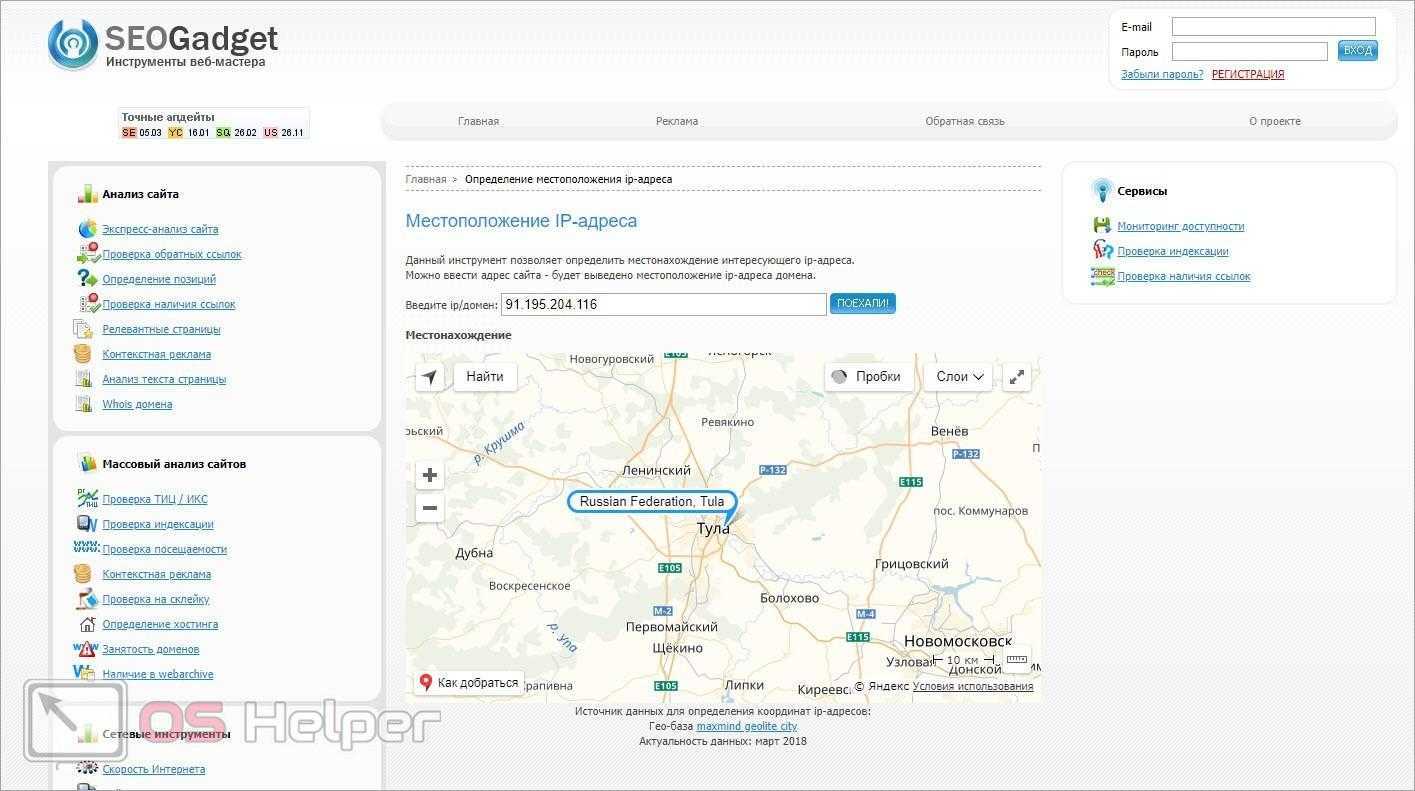Click the Контекстная реклама coin icon in Анализ сайта
This screenshot has height=791, width=1415.
click(x=82, y=354)
